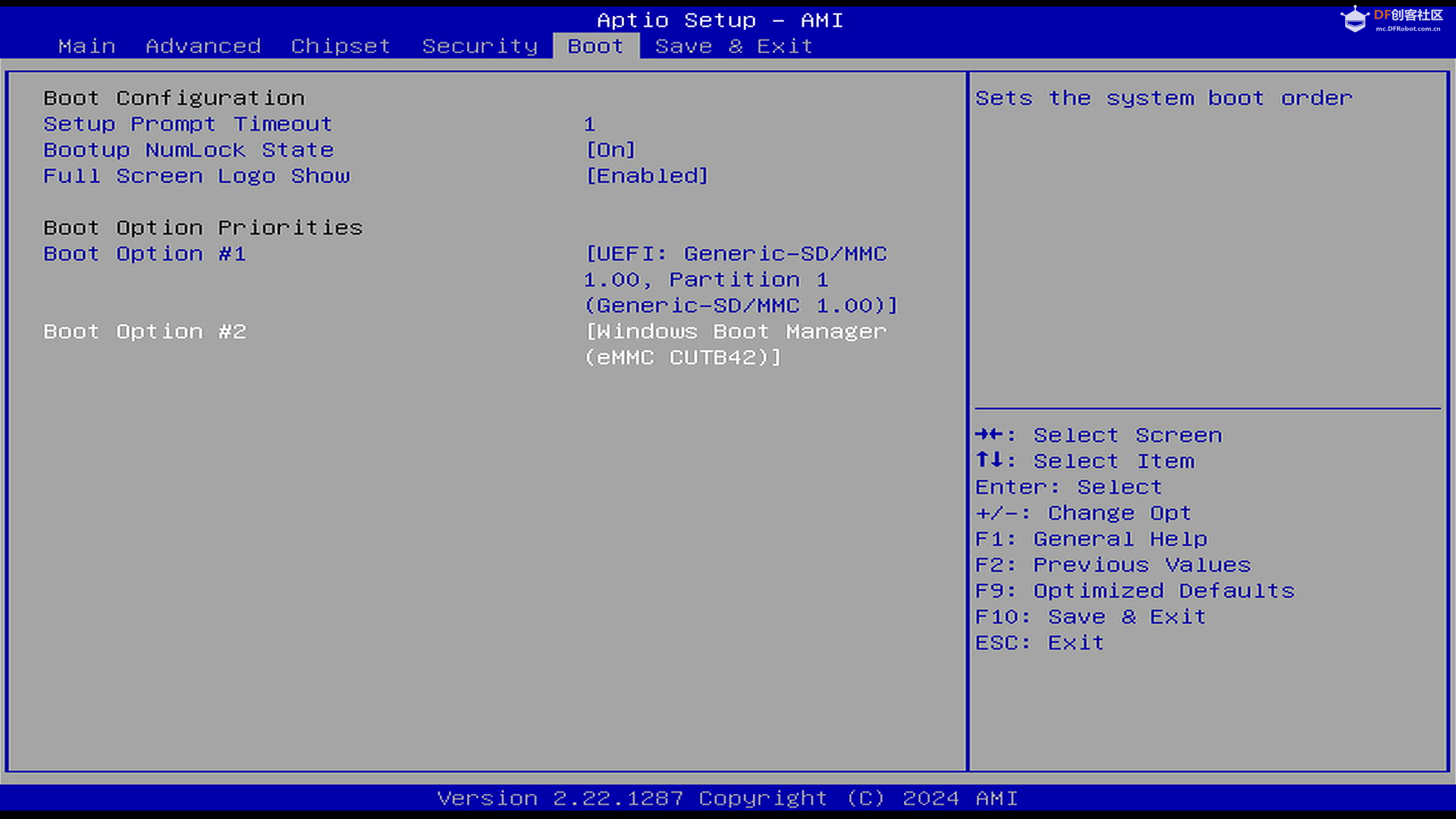Image resolution: width=1456 pixels, height=819 pixels.
Task: Click the DFRobot community logo watermark
Action: (x=1392, y=19)
